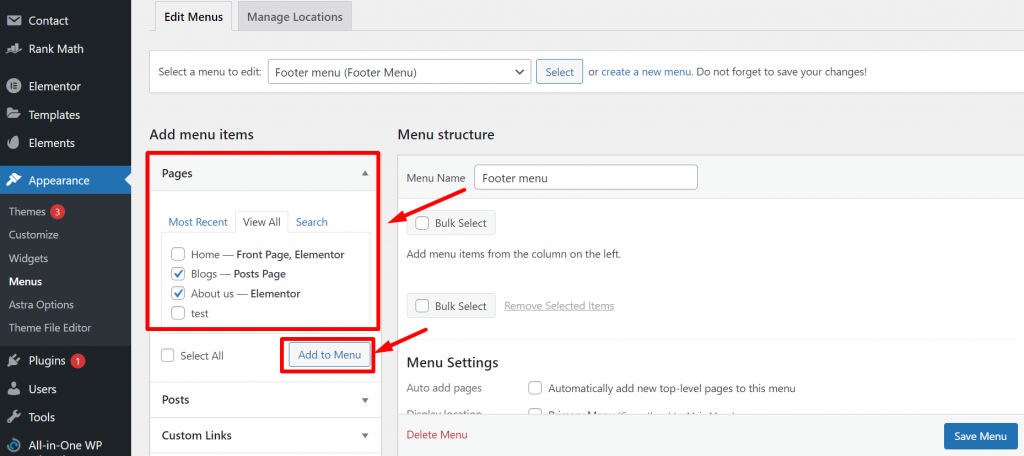The height and width of the screenshot is (456, 1024).
Task: Check the Home Front Page checkbox
Action: tap(178, 254)
